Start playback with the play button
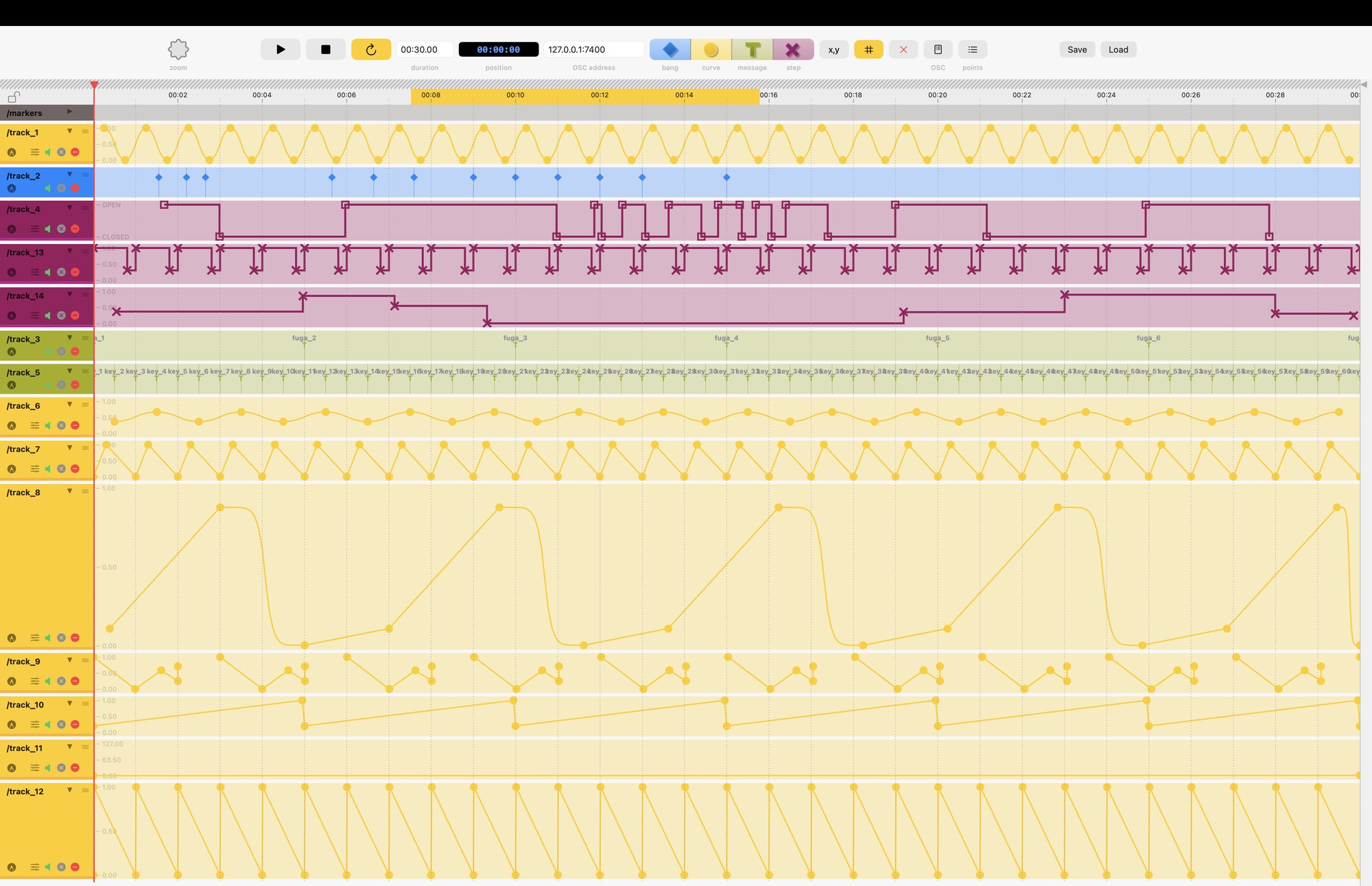Image resolution: width=1372 pixels, height=886 pixels. click(281, 49)
